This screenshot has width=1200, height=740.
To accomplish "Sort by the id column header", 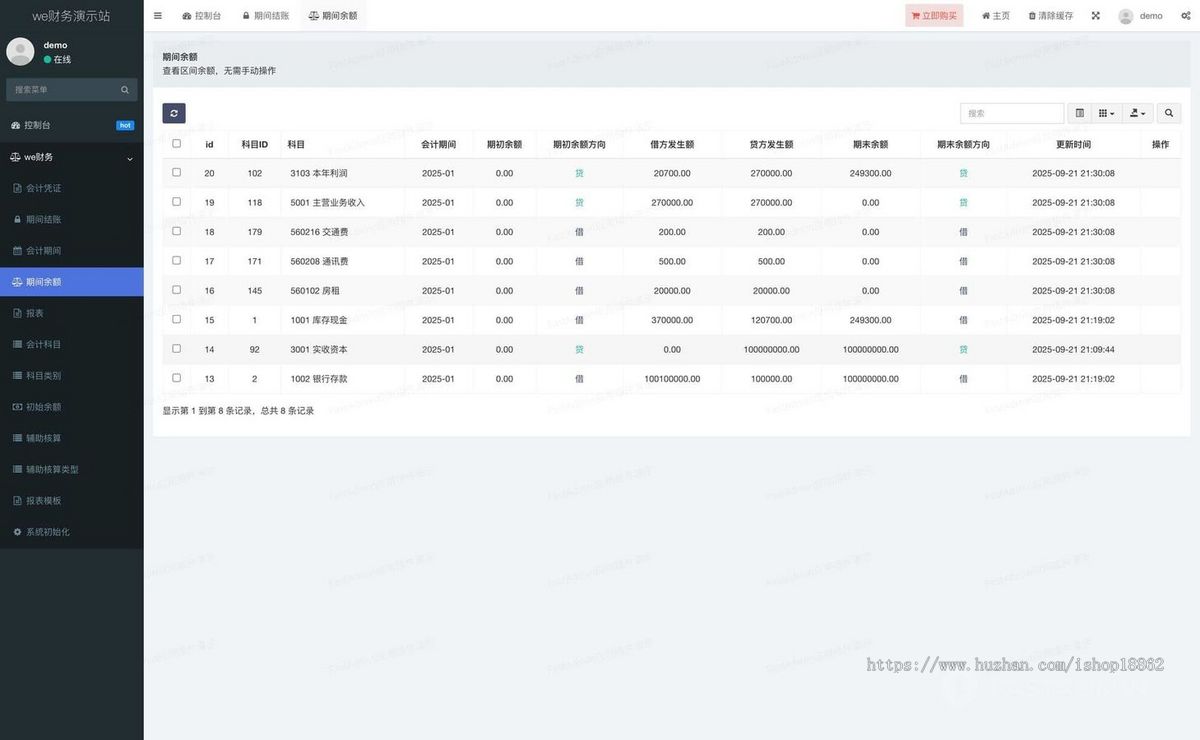I will pyautogui.click(x=209, y=144).
